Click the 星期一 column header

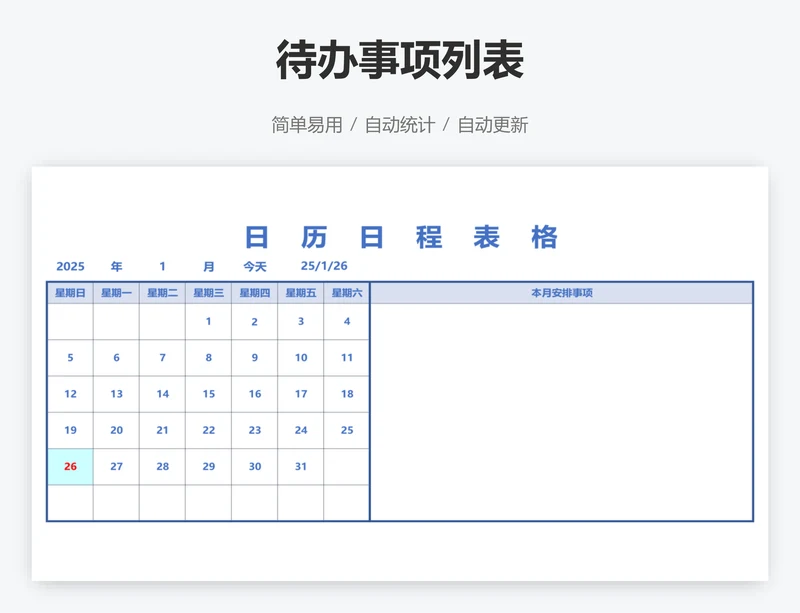[116, 293]
